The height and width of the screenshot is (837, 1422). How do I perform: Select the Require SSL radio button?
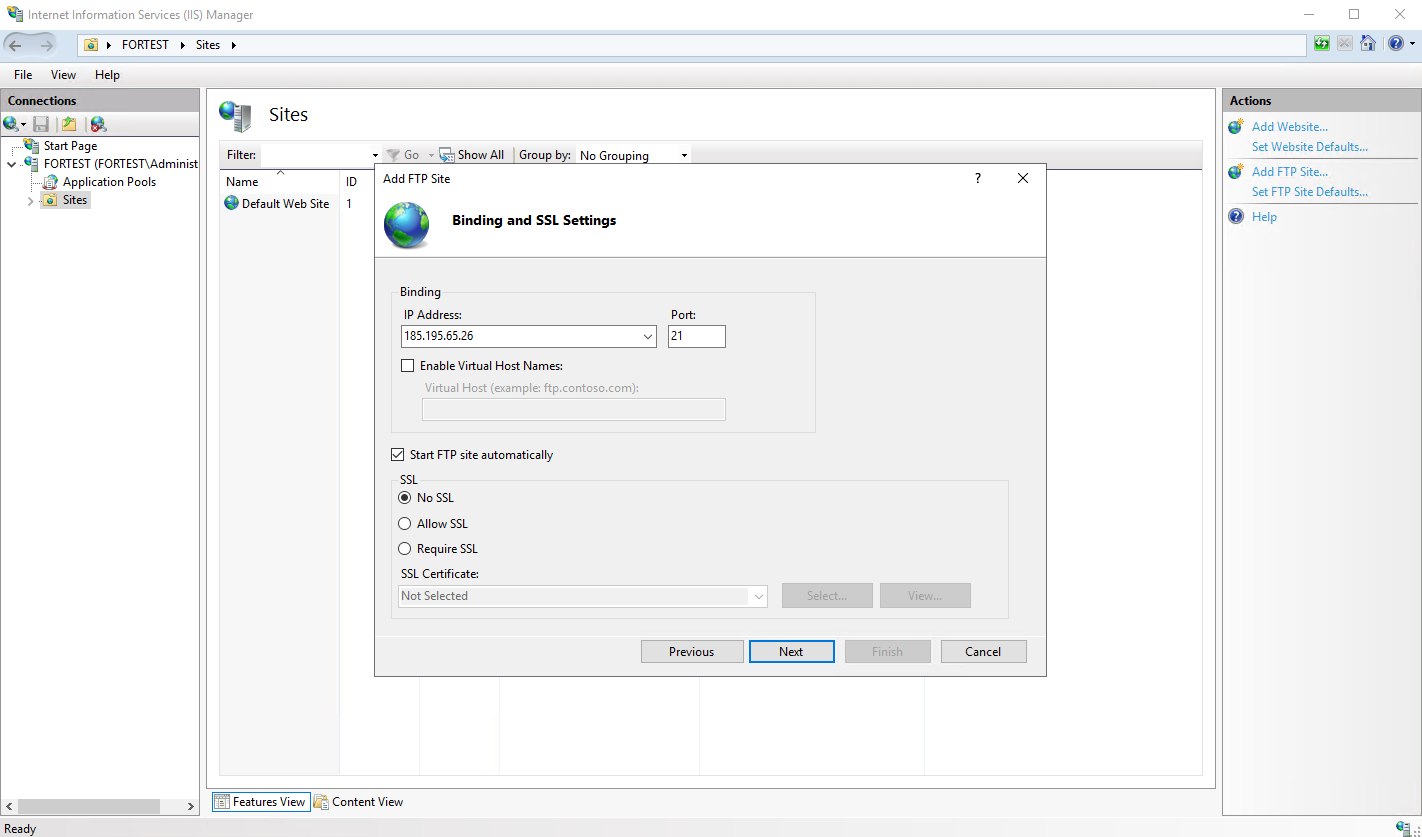(405, 549)
